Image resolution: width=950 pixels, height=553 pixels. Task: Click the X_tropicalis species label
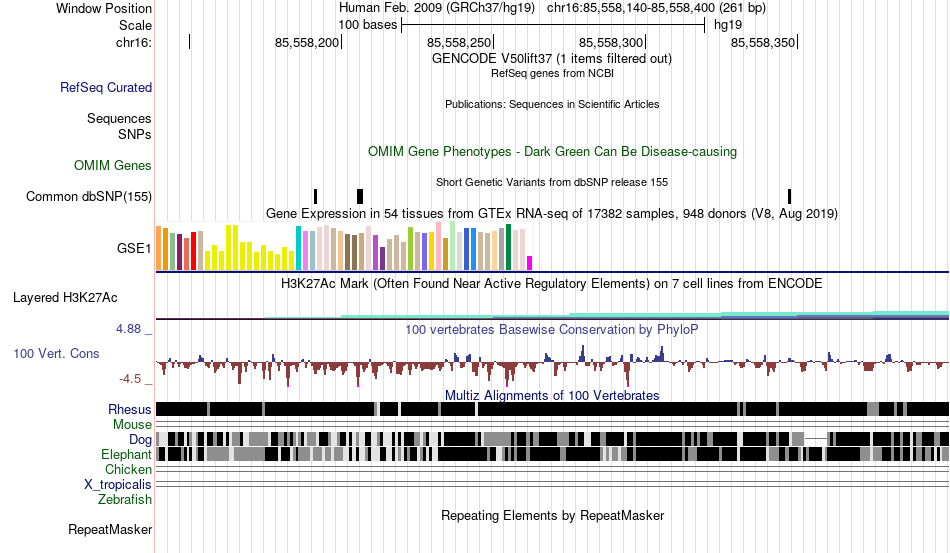coord(118,485)
